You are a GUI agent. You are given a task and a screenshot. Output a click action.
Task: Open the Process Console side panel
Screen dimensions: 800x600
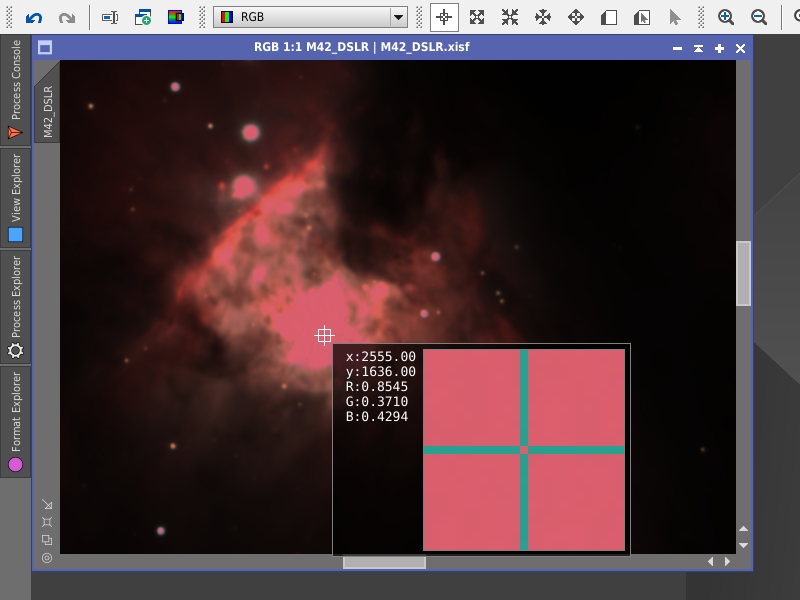tap(15, 89)
